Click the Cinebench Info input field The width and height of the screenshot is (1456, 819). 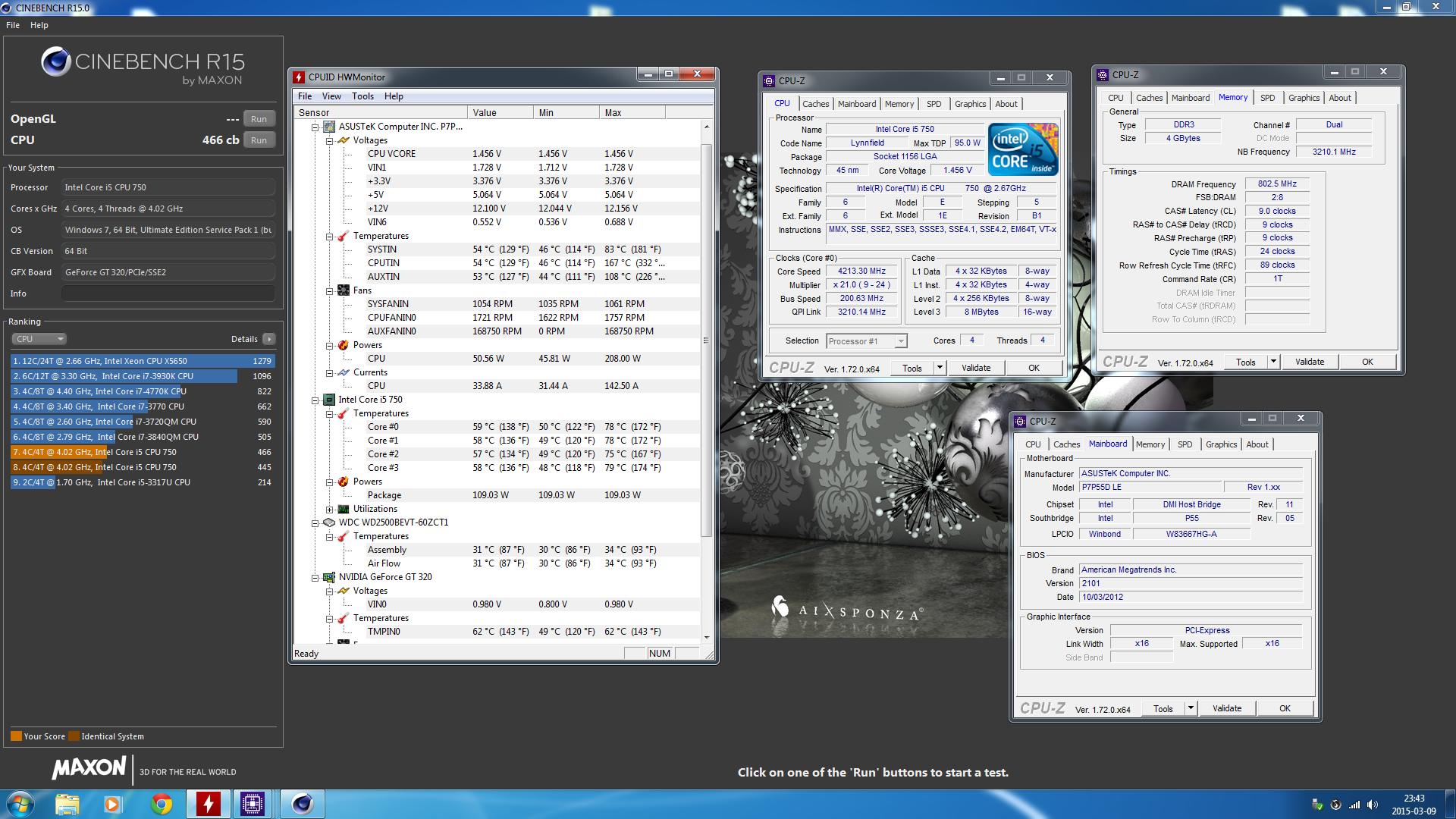pyautogui.click(x=168, y=293)
